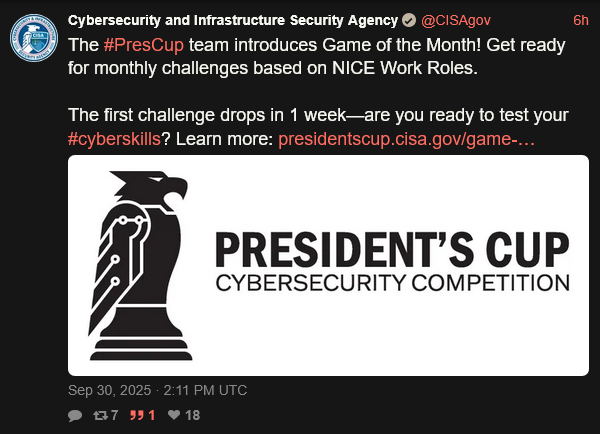
Task: Click the Cybersecurity Competition text in the image
Action: click(393, 281)
